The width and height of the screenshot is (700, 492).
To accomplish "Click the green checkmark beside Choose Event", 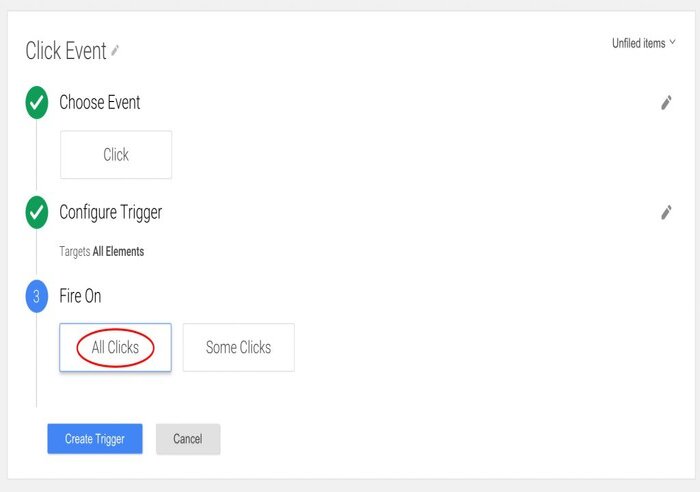I will pyautogui.click(x=37, y=103).
